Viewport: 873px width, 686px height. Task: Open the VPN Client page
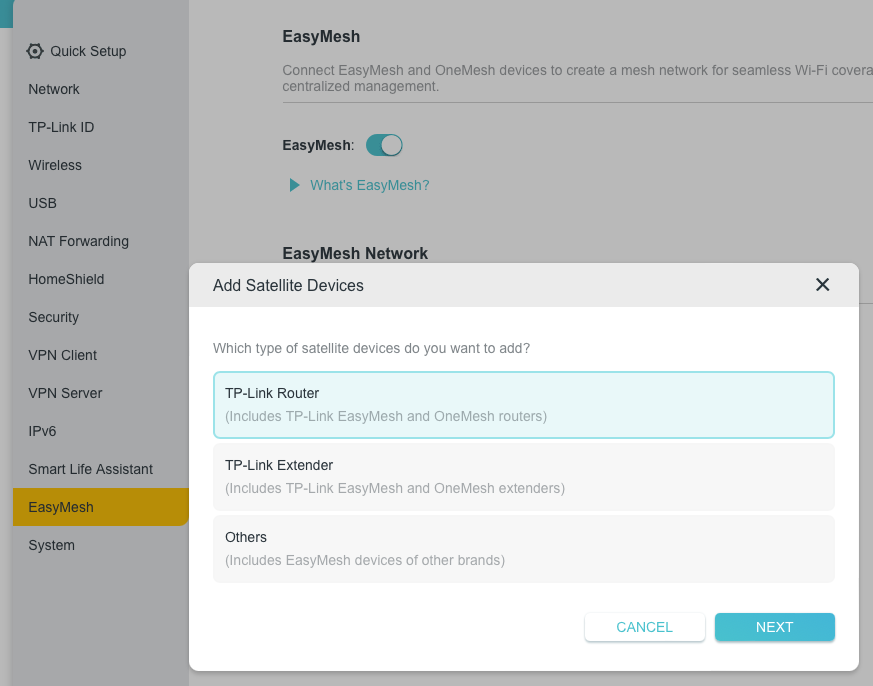(x=63, y=355)
